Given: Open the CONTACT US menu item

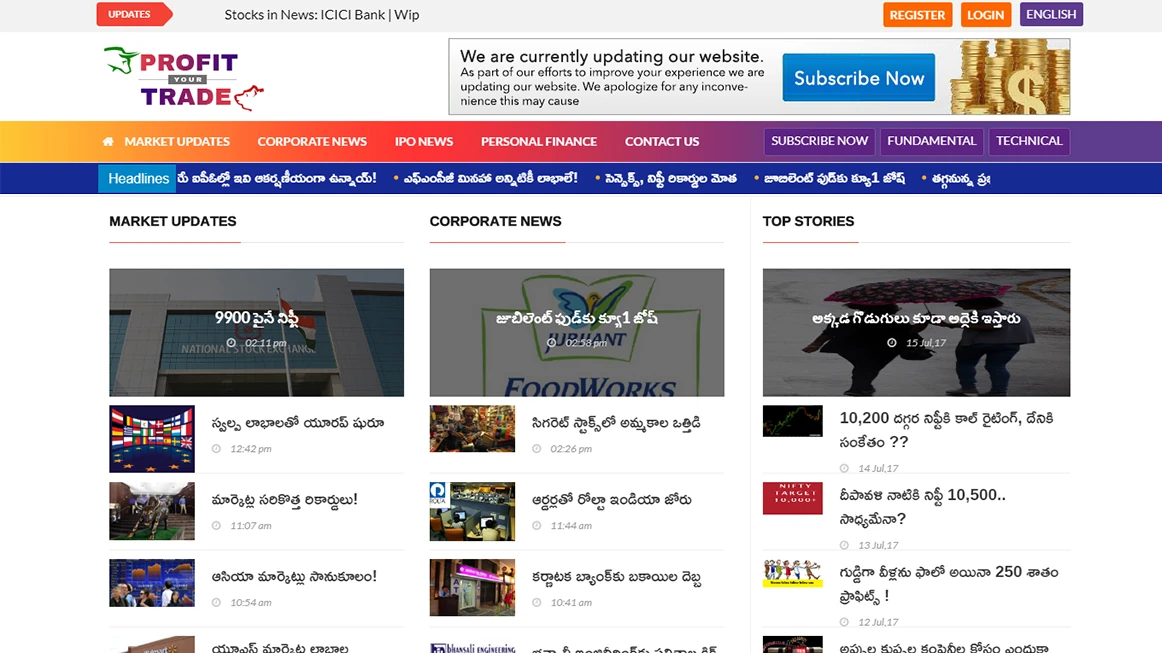Looking at the screenshot, I should pyautogui.click(x=662, y=142).
